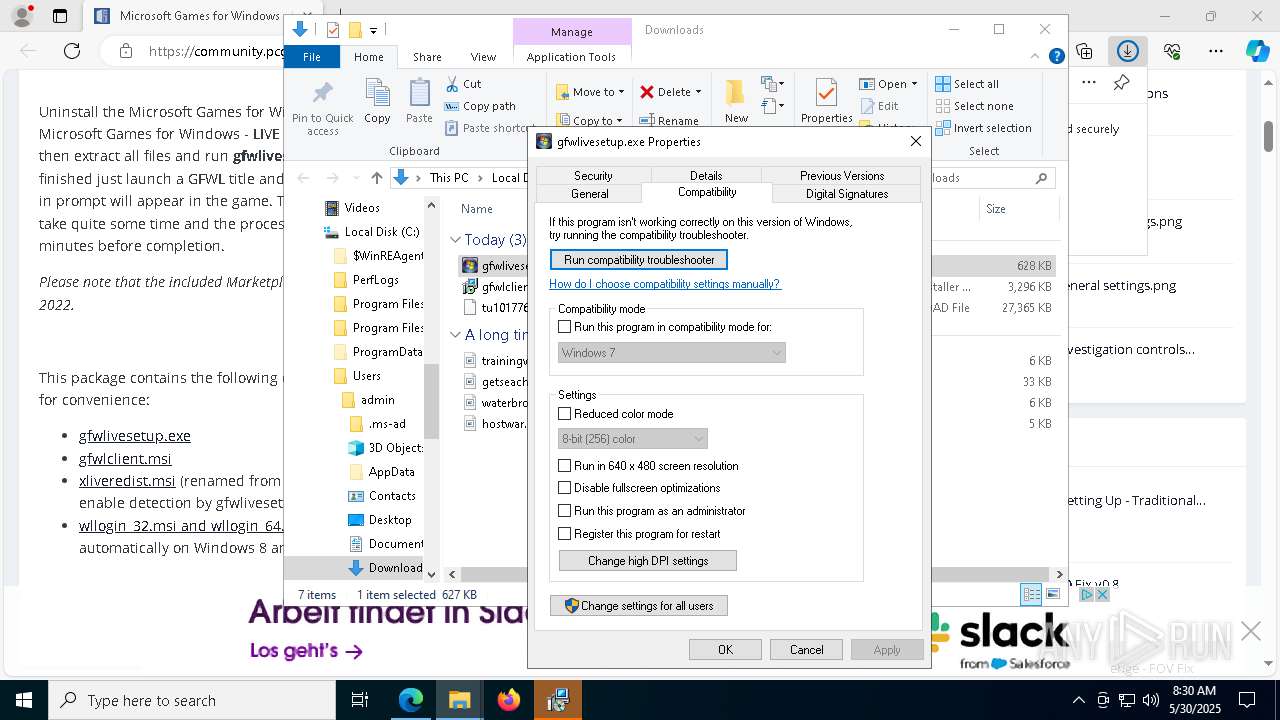Check Reduced color mode
Screen dimensions: 1280x720
564,414
